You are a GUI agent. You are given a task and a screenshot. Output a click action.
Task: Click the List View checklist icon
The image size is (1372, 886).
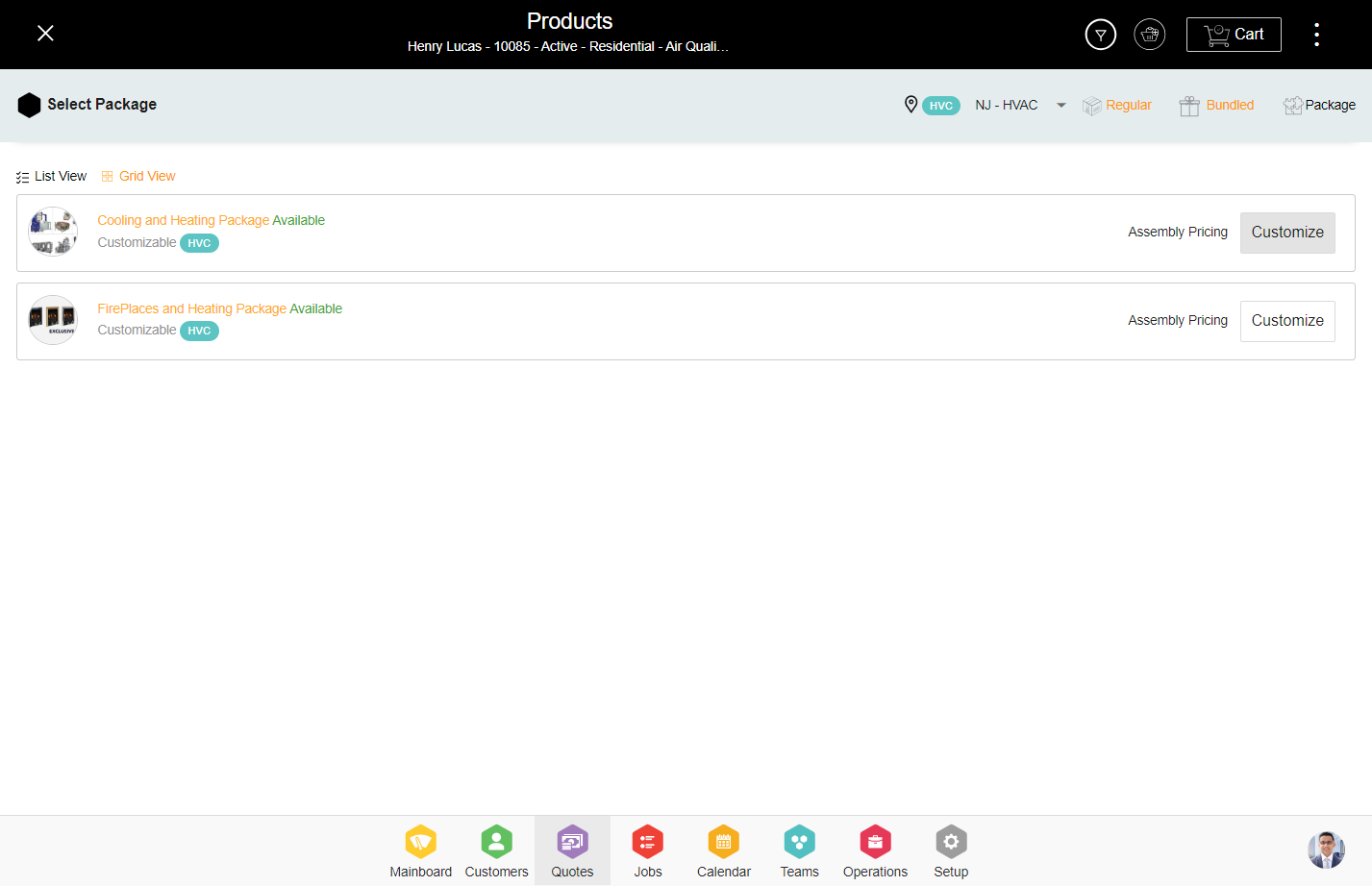click(22, 178)
